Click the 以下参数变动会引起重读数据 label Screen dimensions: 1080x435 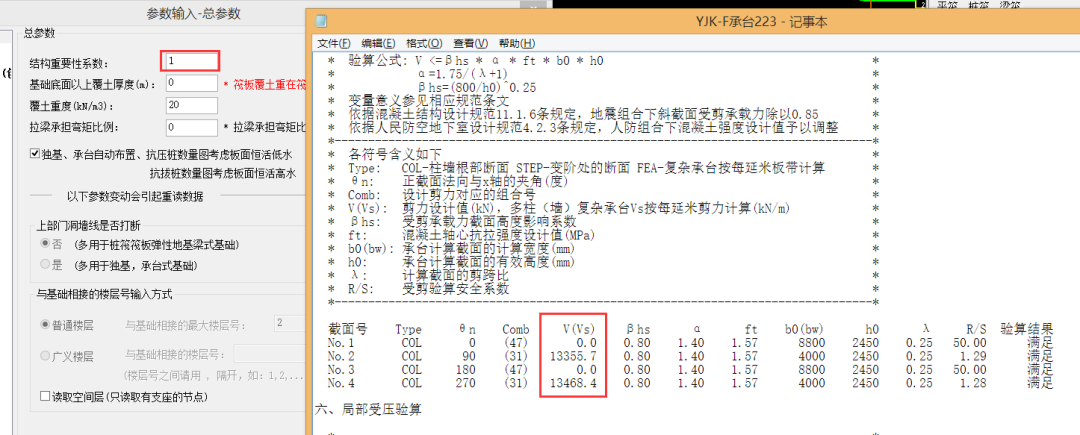[x=134, y=197]
